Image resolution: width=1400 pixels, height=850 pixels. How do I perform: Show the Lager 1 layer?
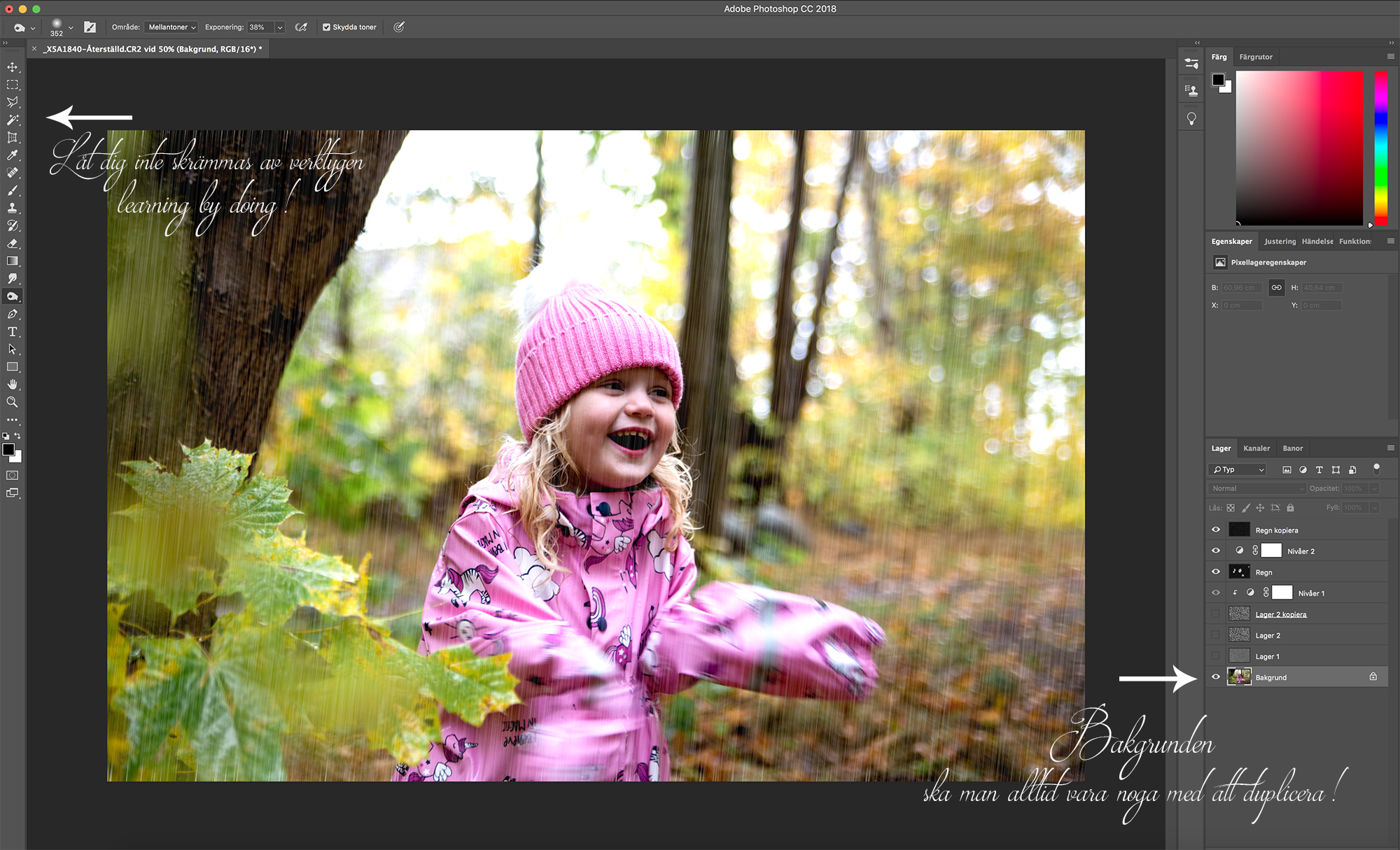(x=1216, y=656)
